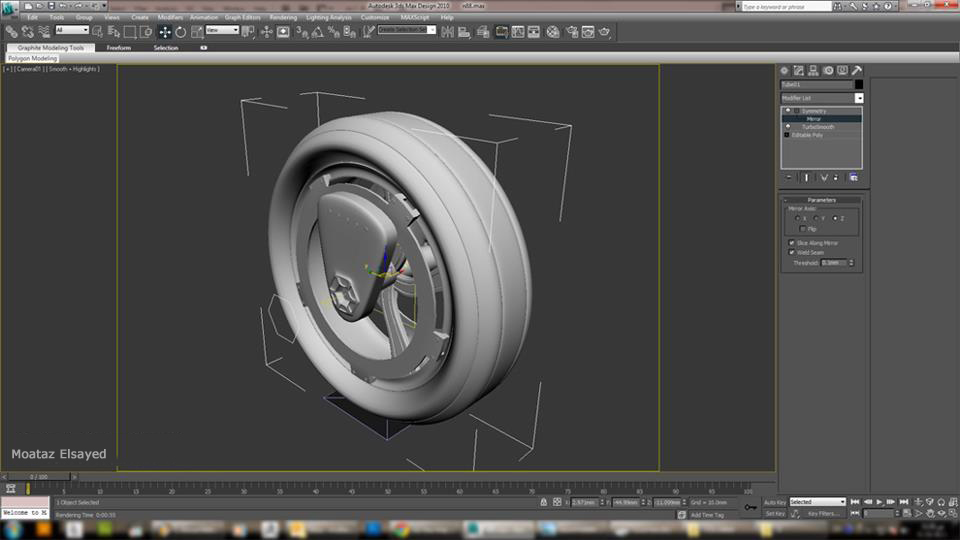Viewport: 960px width, 540px height.
Task: Activate the Select Object tool
Action: coord(97,32)
